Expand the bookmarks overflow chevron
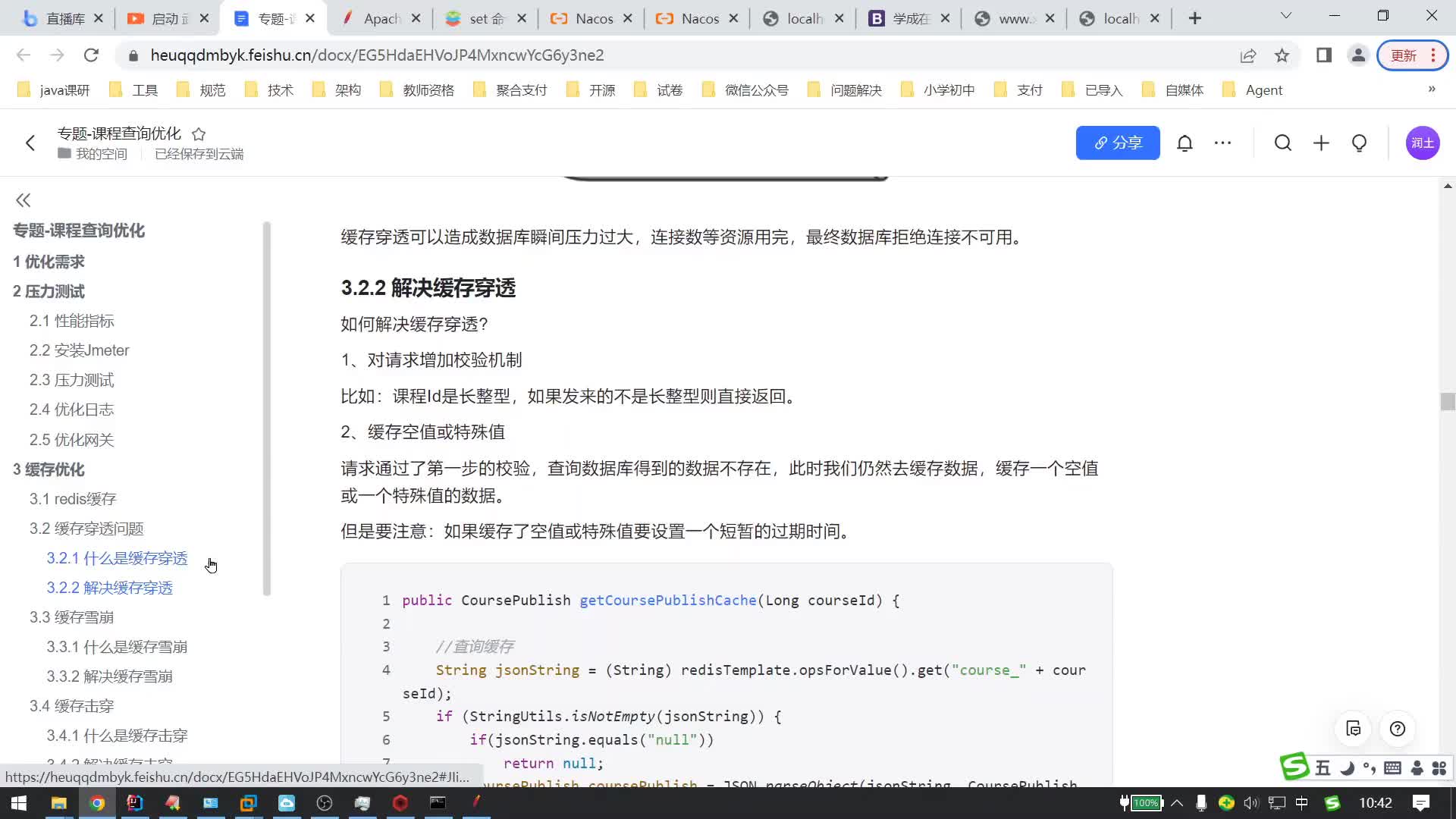 [1432, 89]
